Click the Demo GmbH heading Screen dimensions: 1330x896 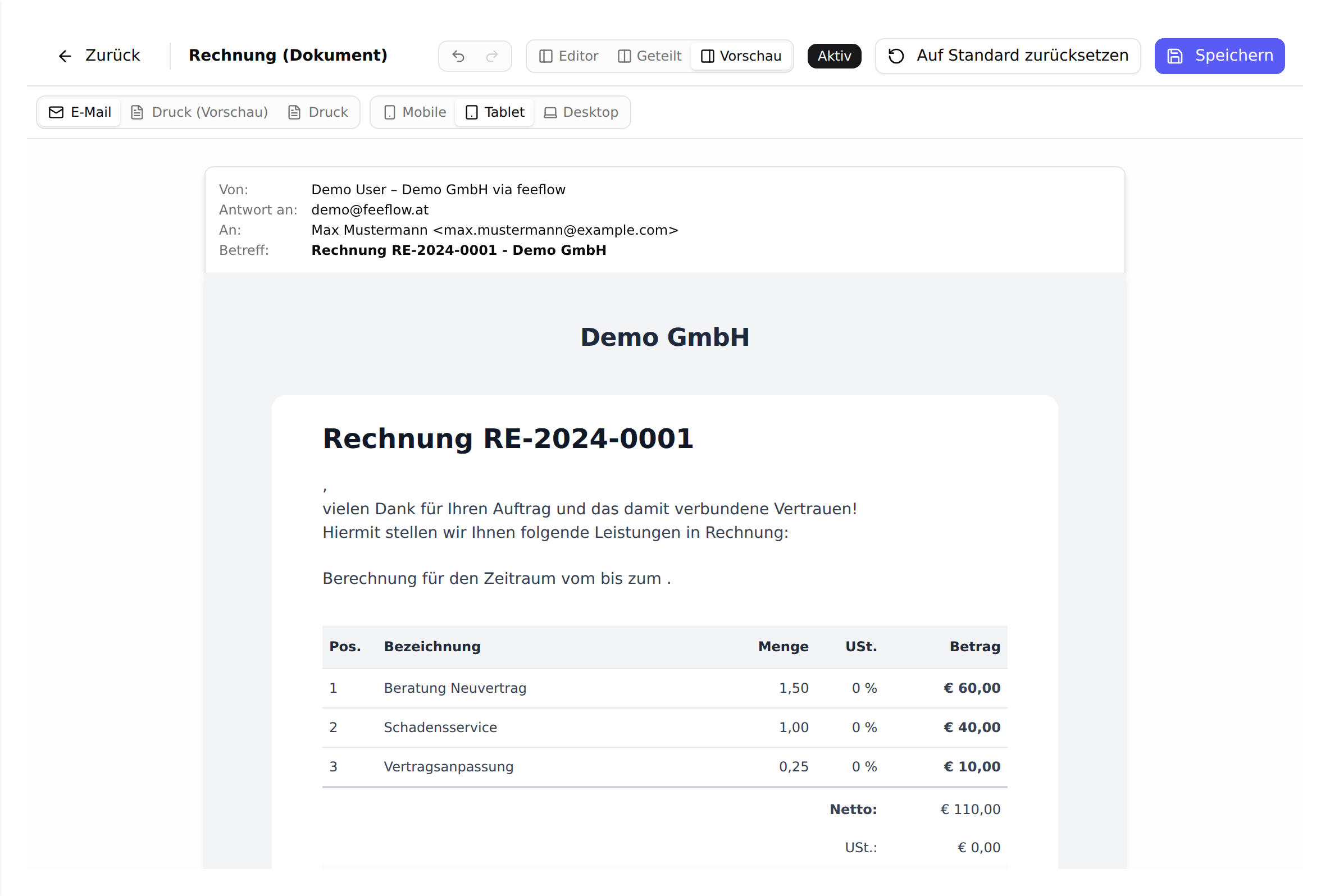point(664,337)
